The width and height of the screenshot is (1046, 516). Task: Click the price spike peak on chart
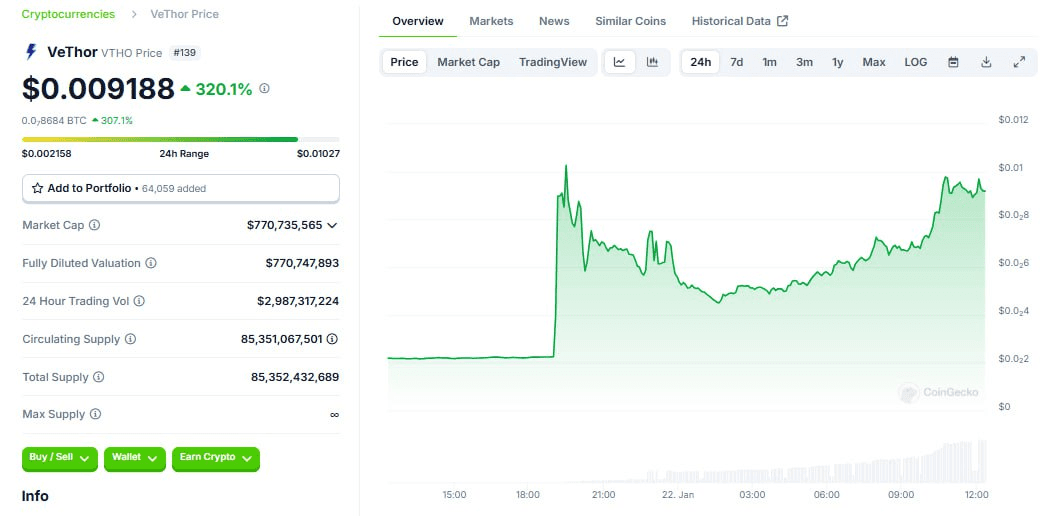click(x=566, y=167)
